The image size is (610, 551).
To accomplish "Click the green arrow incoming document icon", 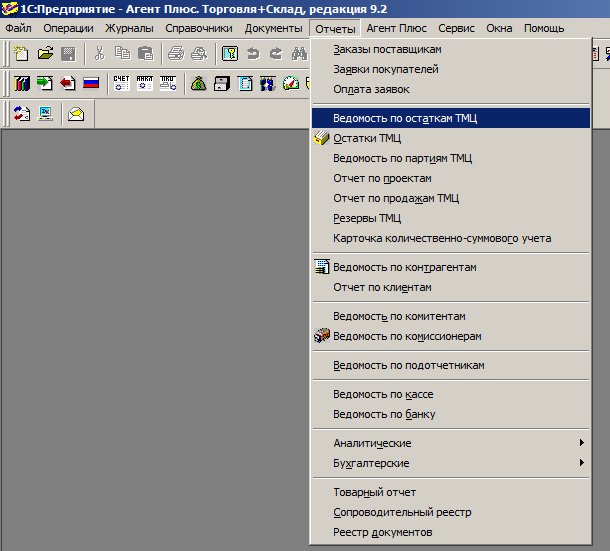I will coord(45,83).
